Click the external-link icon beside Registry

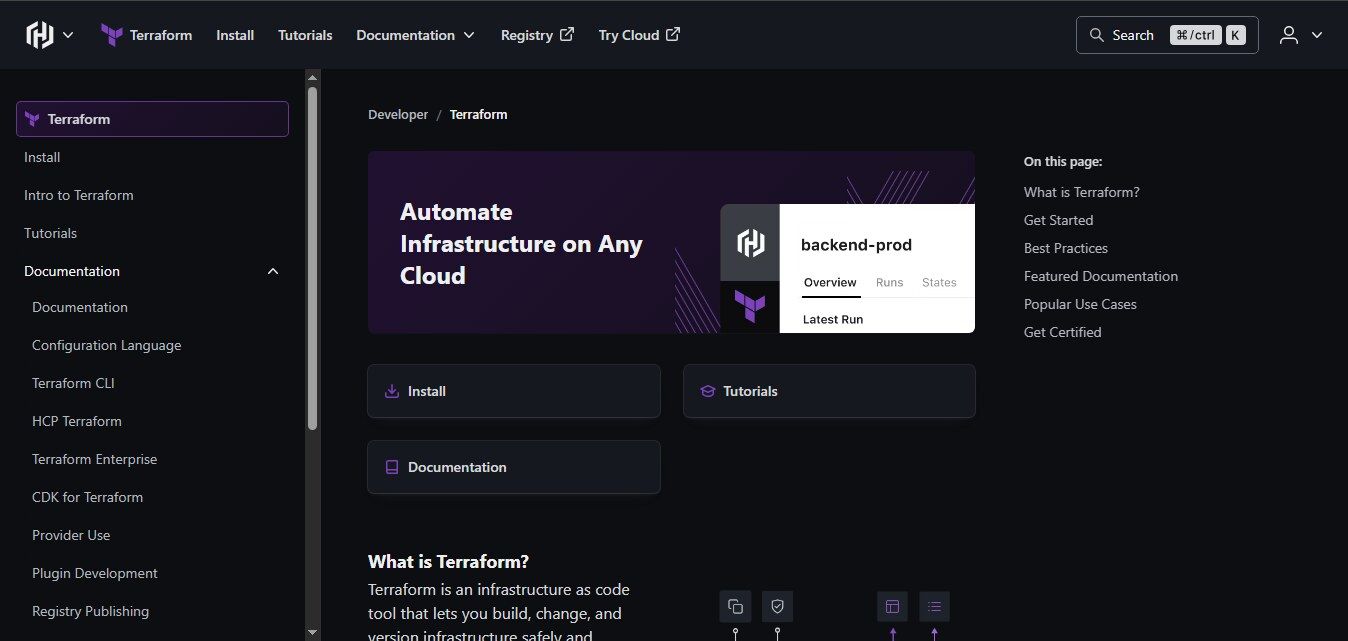567,34
